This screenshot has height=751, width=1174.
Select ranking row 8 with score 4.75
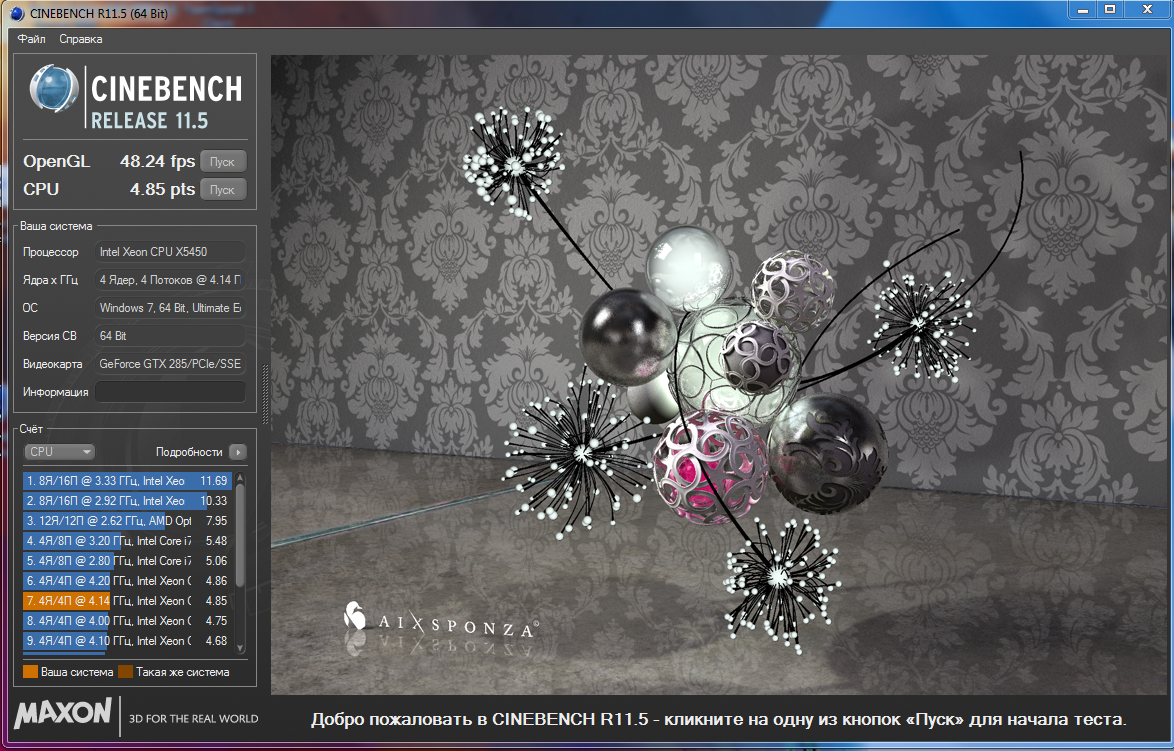click(127, 621)
